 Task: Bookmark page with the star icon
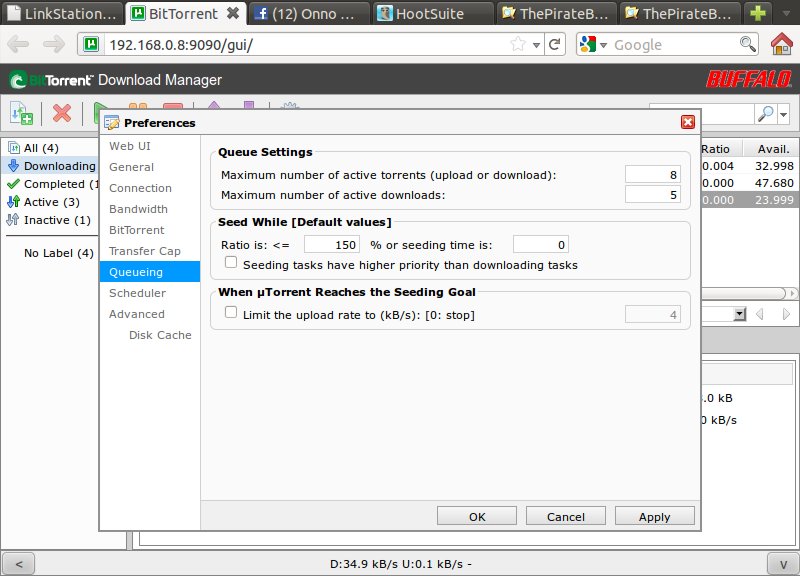point(518,45)
